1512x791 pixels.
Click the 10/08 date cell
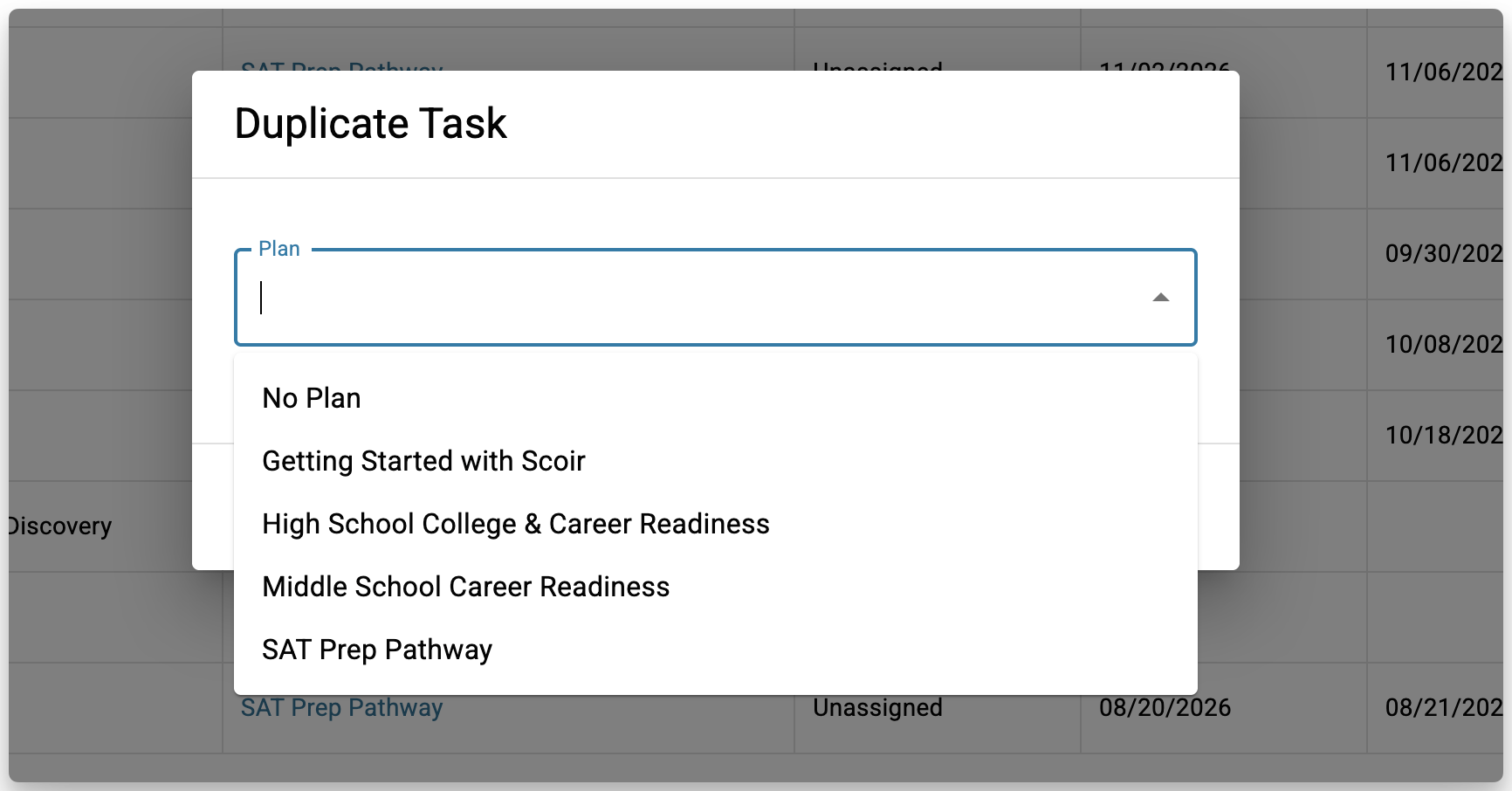1443,345
